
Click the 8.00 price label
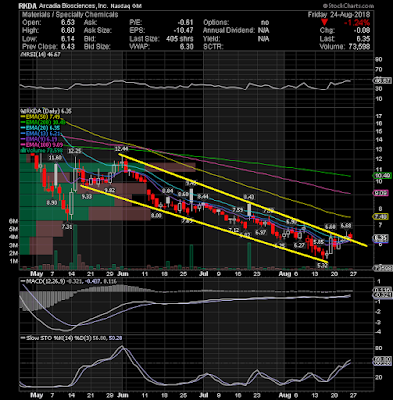[156, 216]
